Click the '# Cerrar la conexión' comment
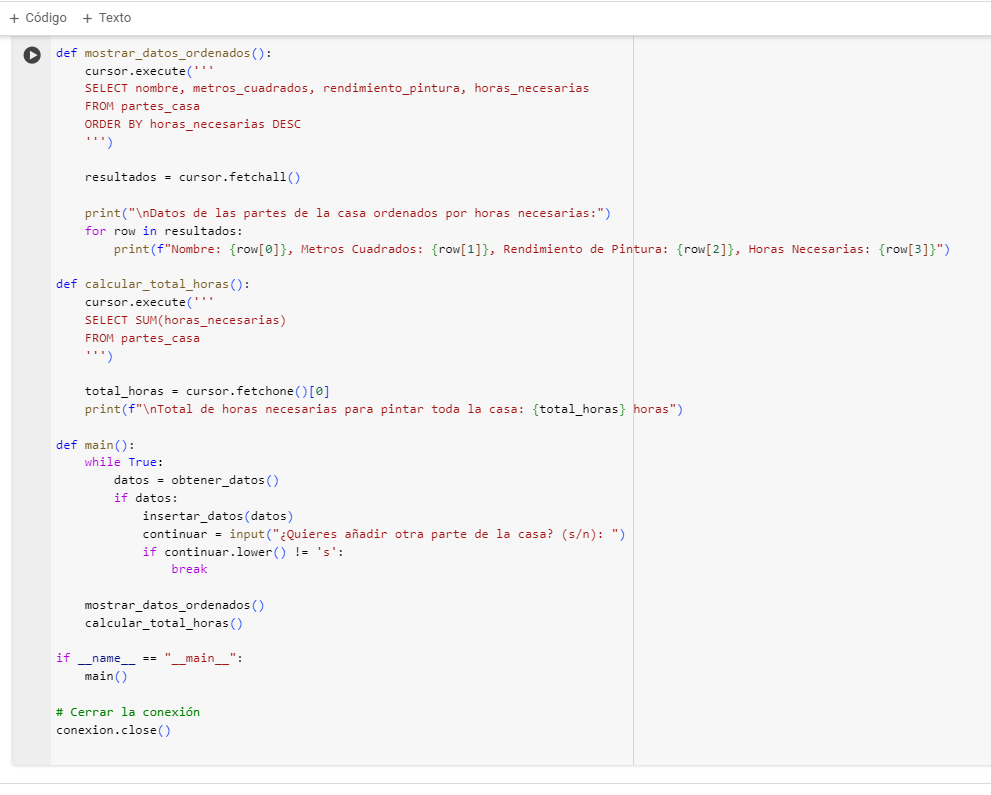The width and height of the screenshot is (991, 795). tap(128, 712)
